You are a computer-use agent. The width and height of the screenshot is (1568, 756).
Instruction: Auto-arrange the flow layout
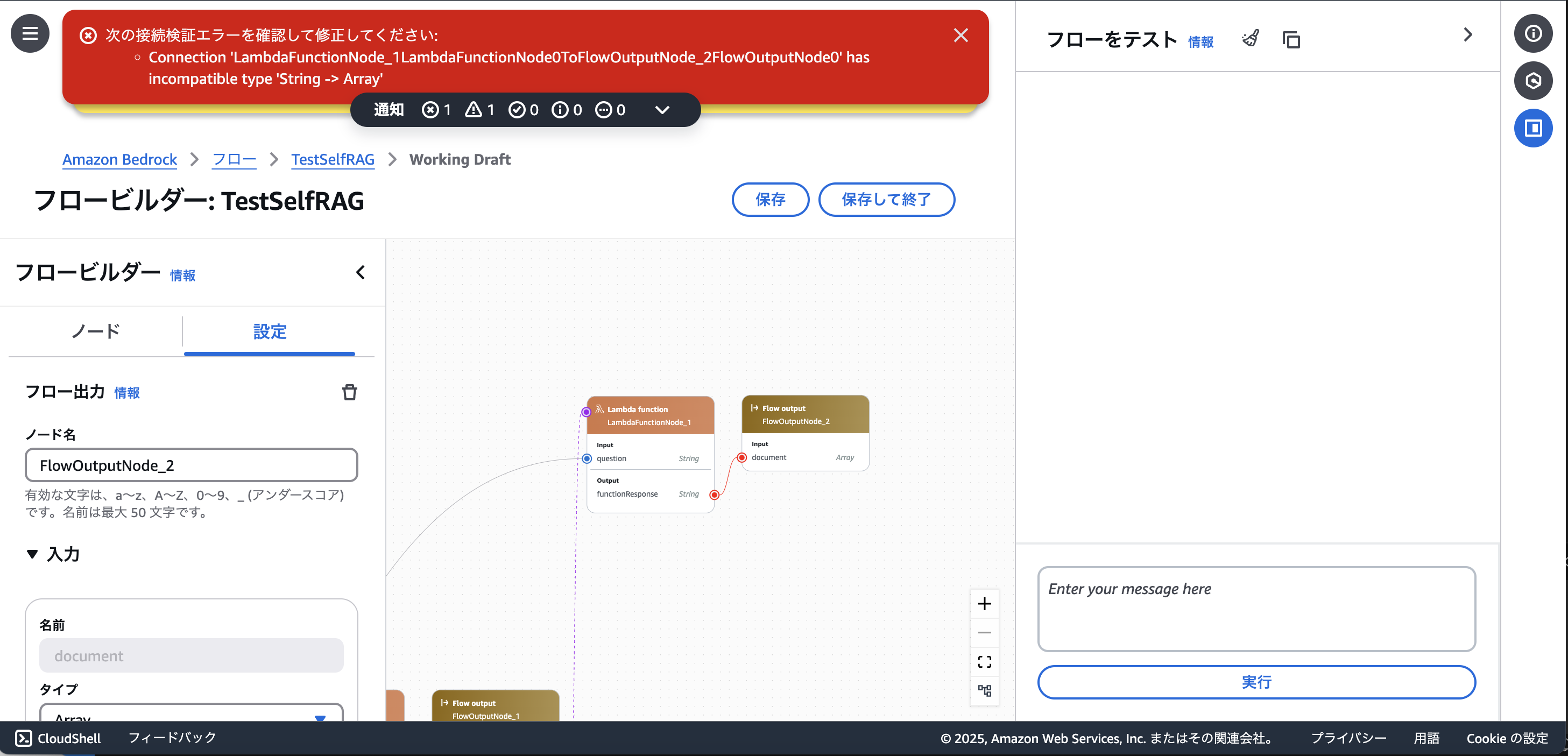(984, 691)
